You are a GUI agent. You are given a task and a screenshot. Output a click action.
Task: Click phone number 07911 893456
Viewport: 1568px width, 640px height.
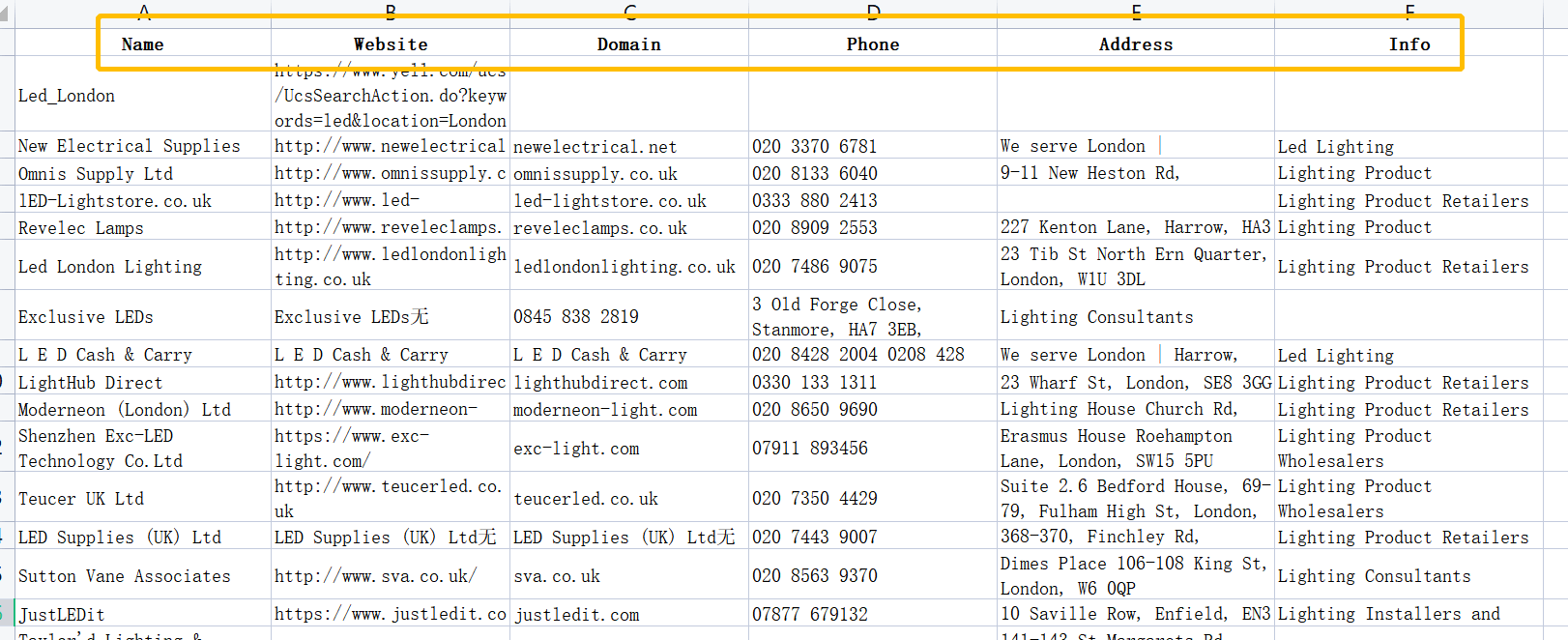point(873,448)
